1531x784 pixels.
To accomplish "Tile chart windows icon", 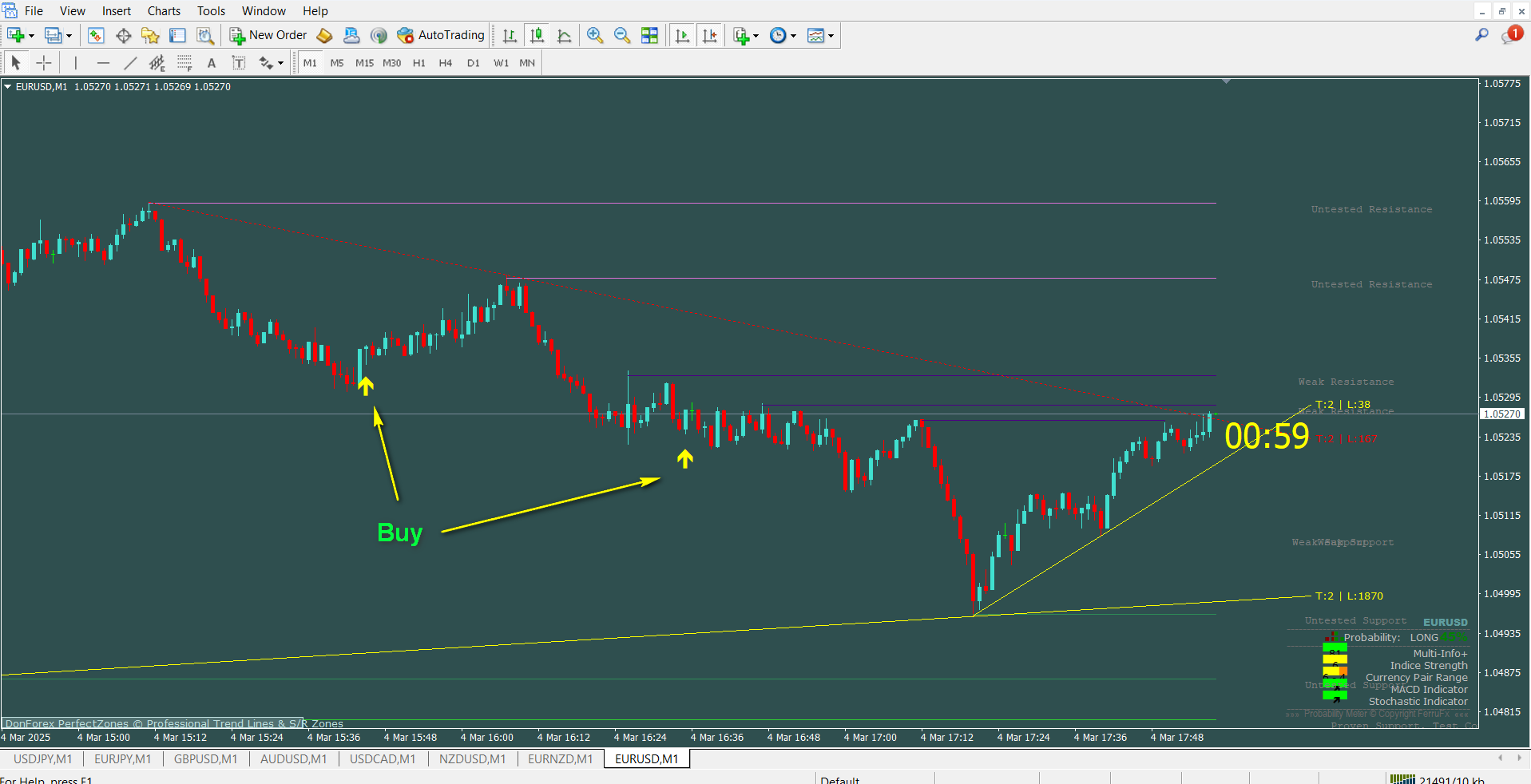I will point(649,35).
